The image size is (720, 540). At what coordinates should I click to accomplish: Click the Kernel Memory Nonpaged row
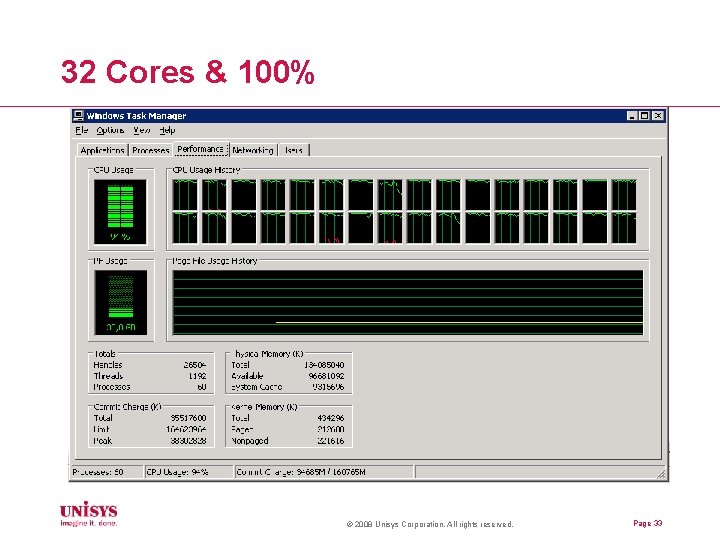point(287,441)
